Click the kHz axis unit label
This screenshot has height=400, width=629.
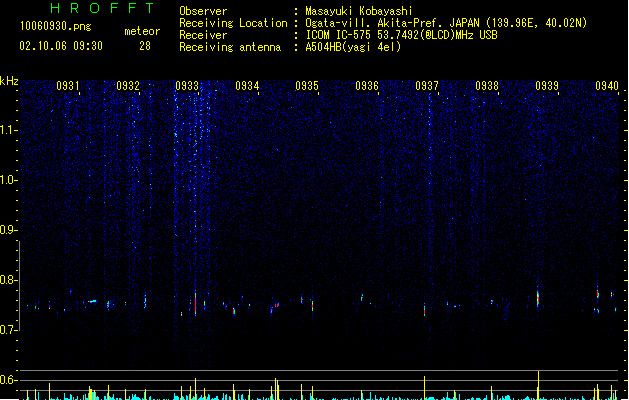[9, 81]
